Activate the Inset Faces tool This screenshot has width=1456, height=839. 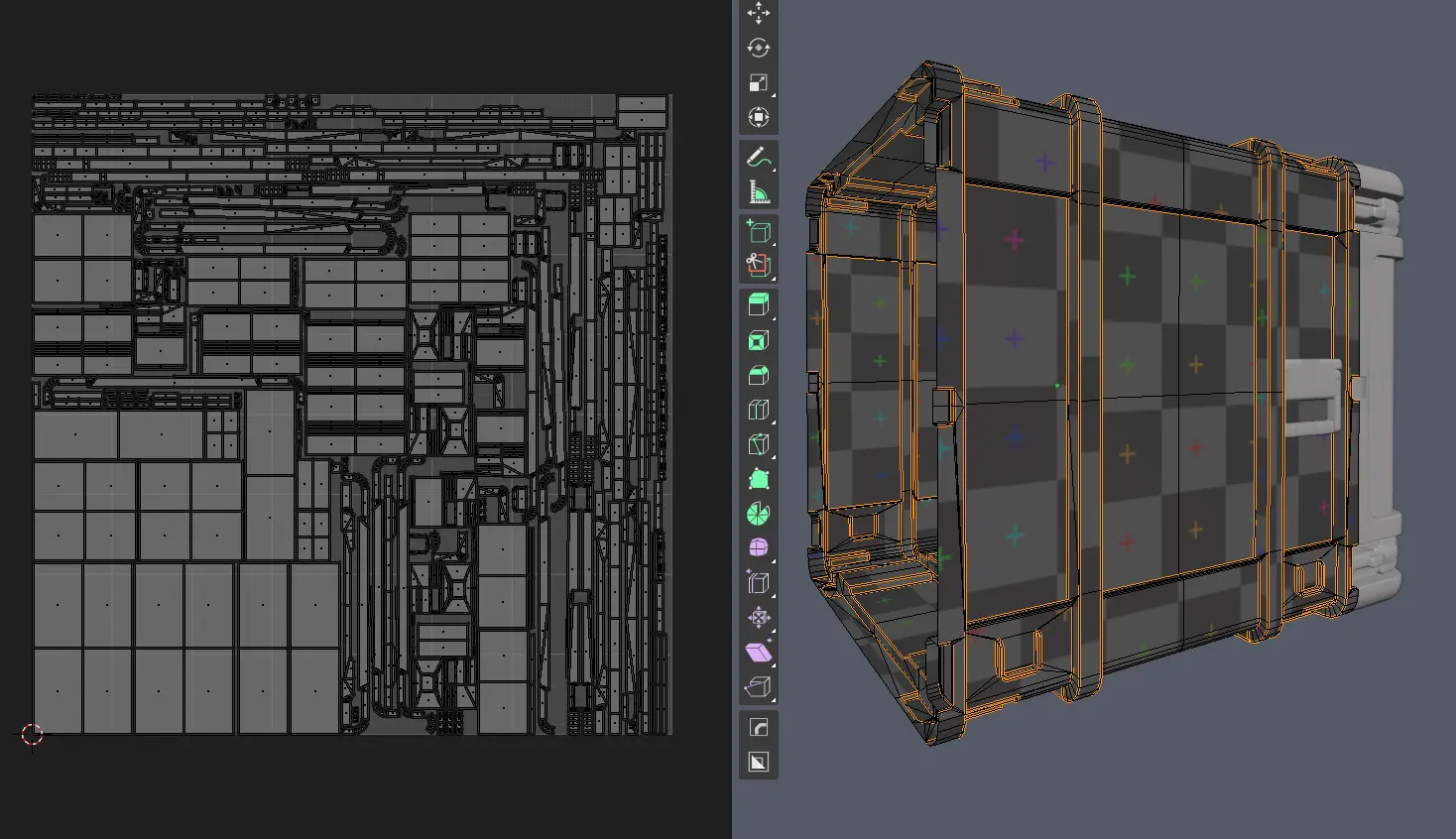(758, 340)
